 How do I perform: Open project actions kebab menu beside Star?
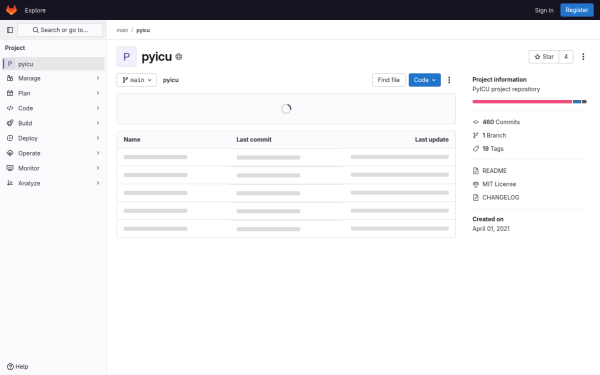[583, 57]
